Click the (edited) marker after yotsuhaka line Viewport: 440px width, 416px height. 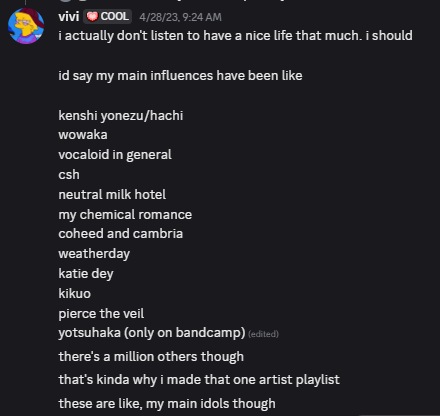click(x=263, y=334)
